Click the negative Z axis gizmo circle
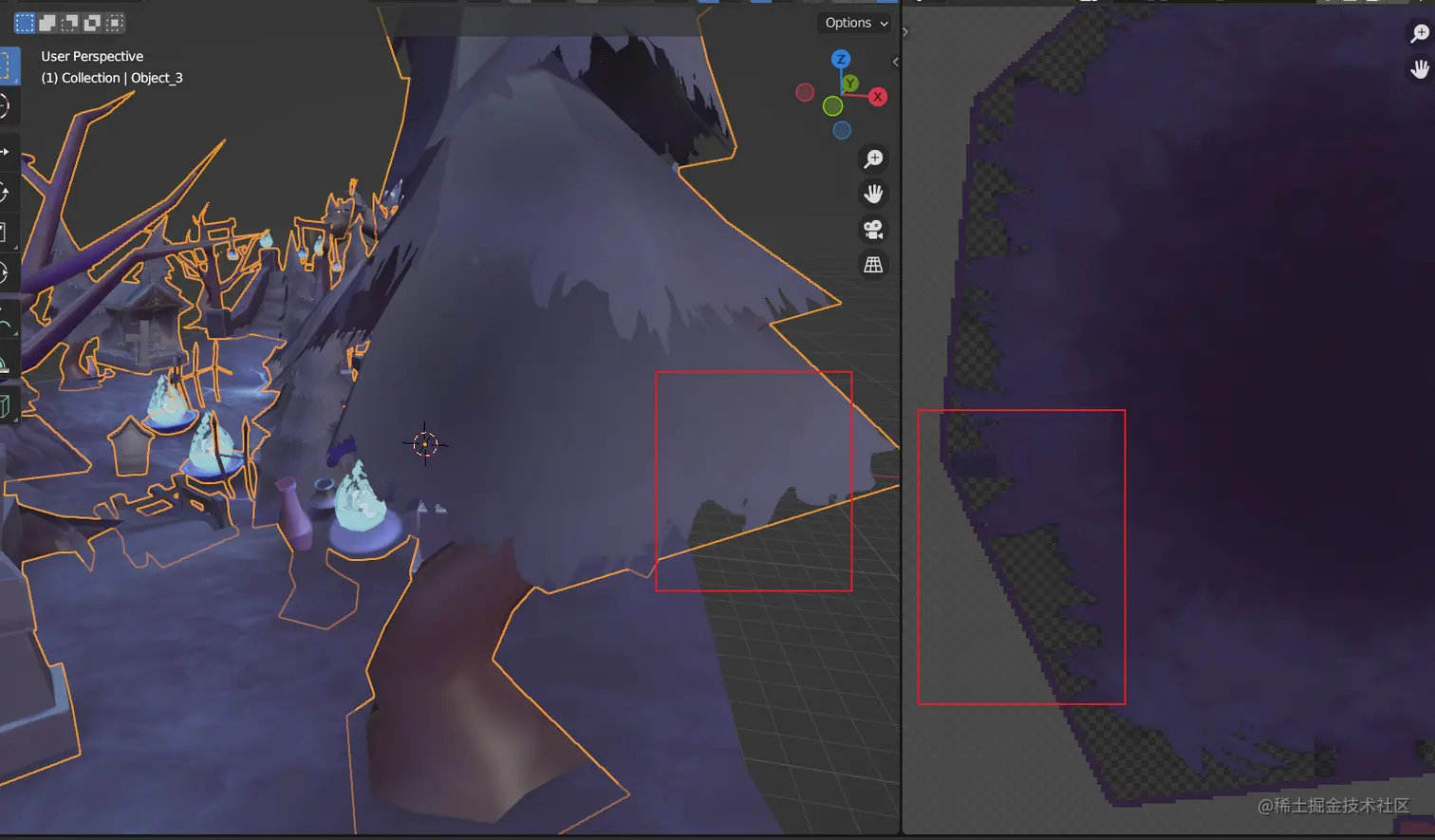The image size is (1435, 840). point(842,130)
